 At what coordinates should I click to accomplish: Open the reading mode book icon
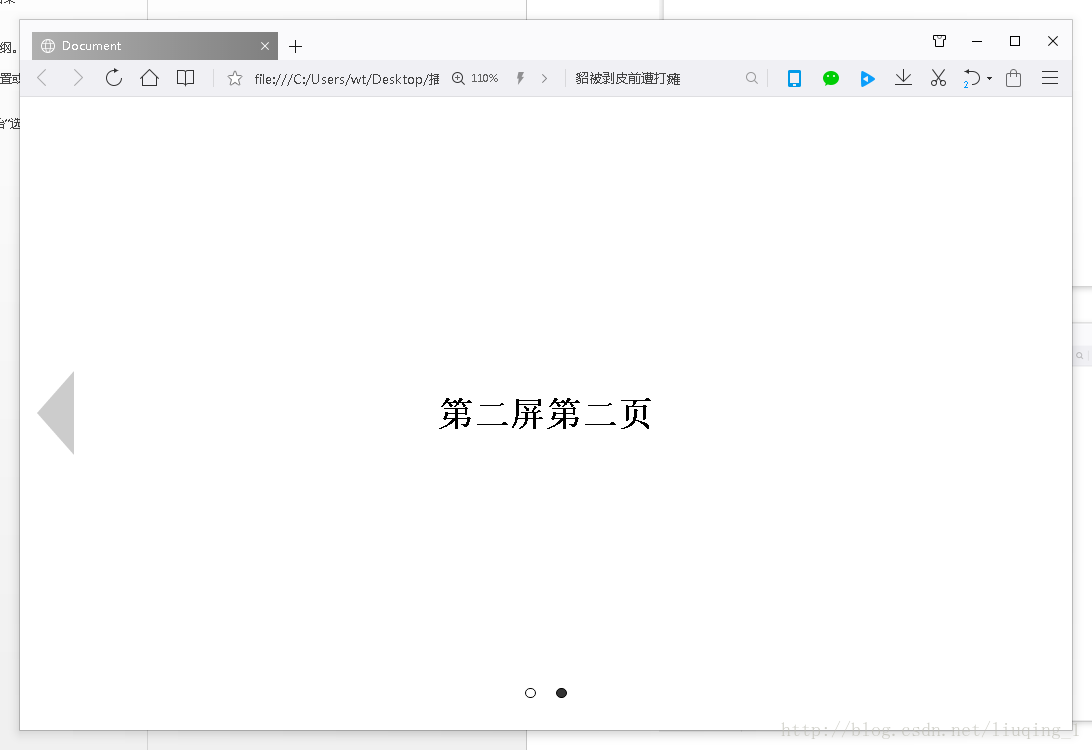(x=185, y=78)
